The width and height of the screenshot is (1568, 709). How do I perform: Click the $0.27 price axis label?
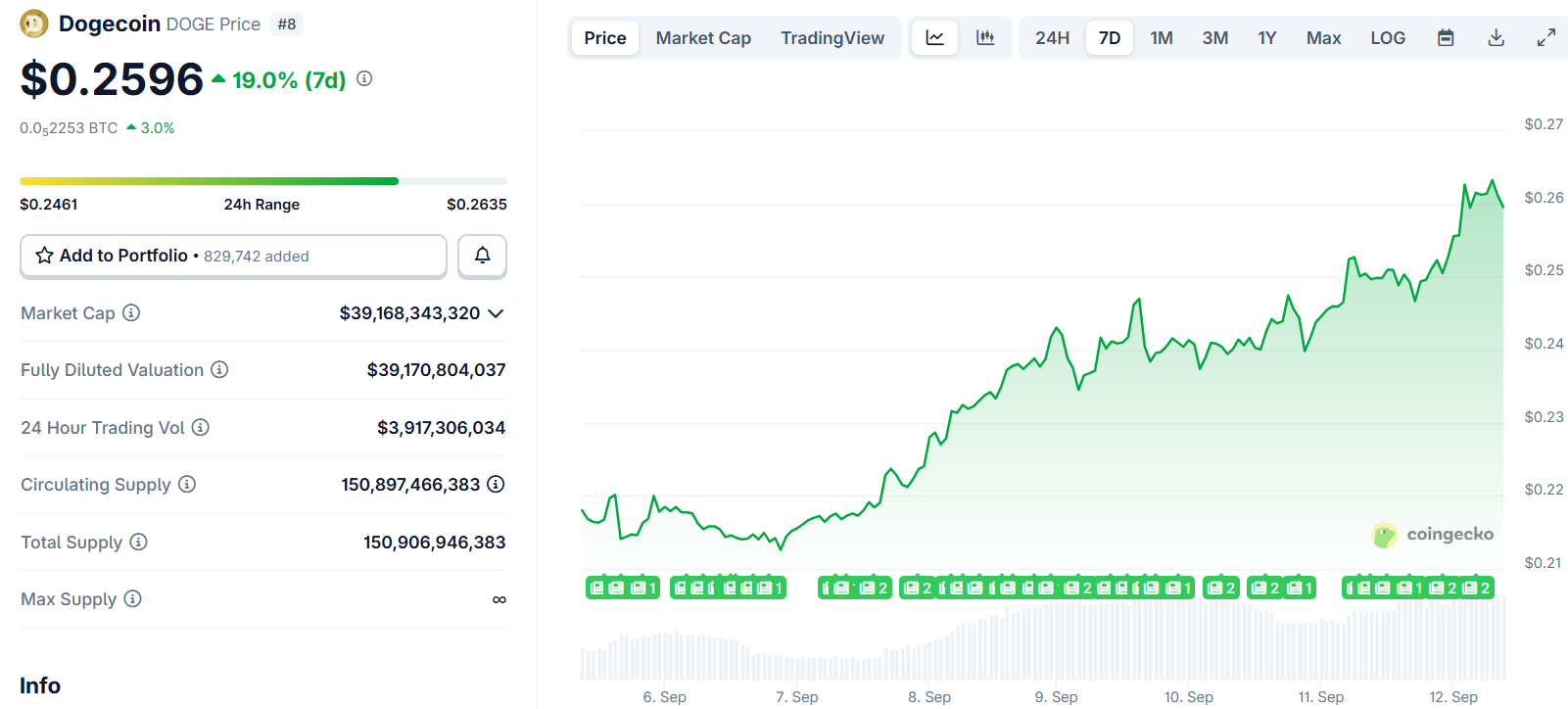coord(1544,124)
